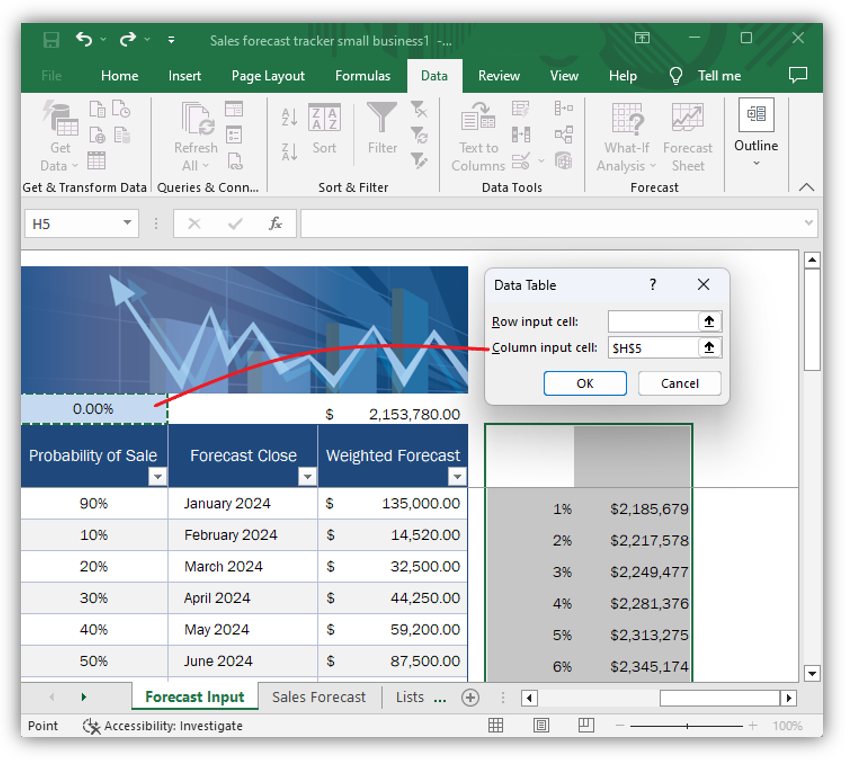This screenshot has width=847, height=764.
Task: Click OK in Data Table dialog
Action: click(x=585, y=384)
